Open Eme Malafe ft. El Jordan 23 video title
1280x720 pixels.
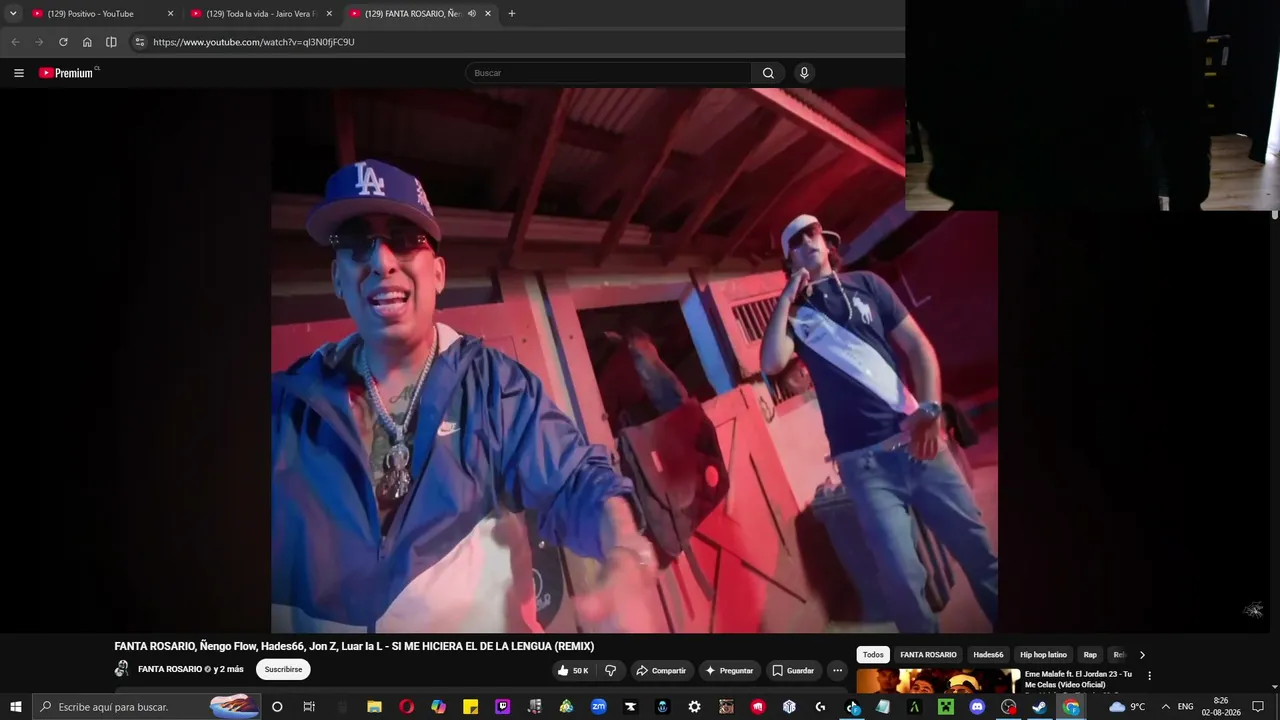coord(1078,679)
